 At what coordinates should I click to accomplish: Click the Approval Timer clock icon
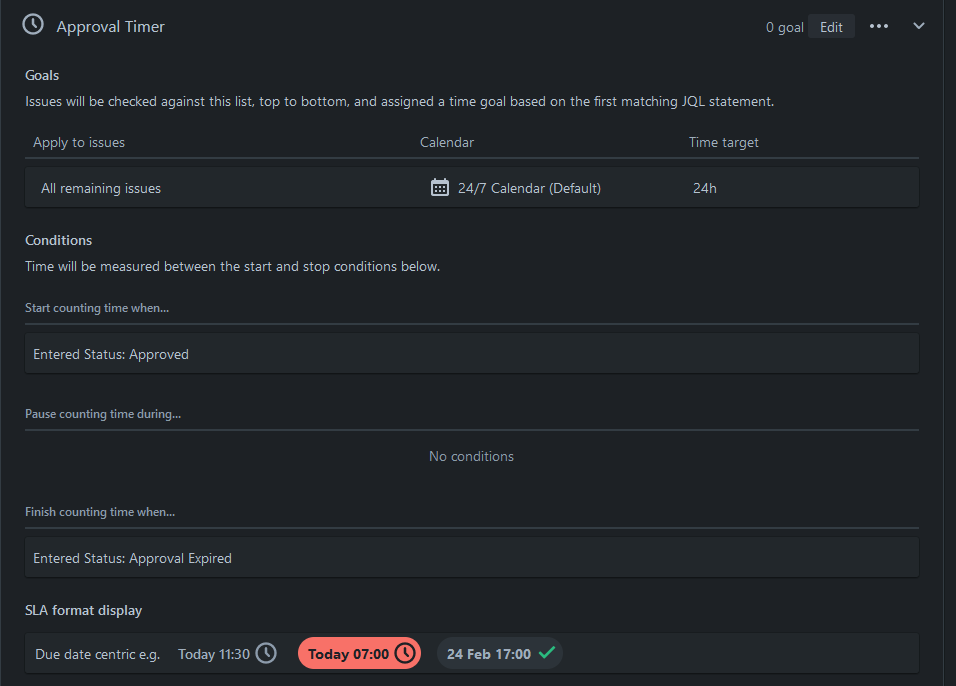[x=33, y=25]
